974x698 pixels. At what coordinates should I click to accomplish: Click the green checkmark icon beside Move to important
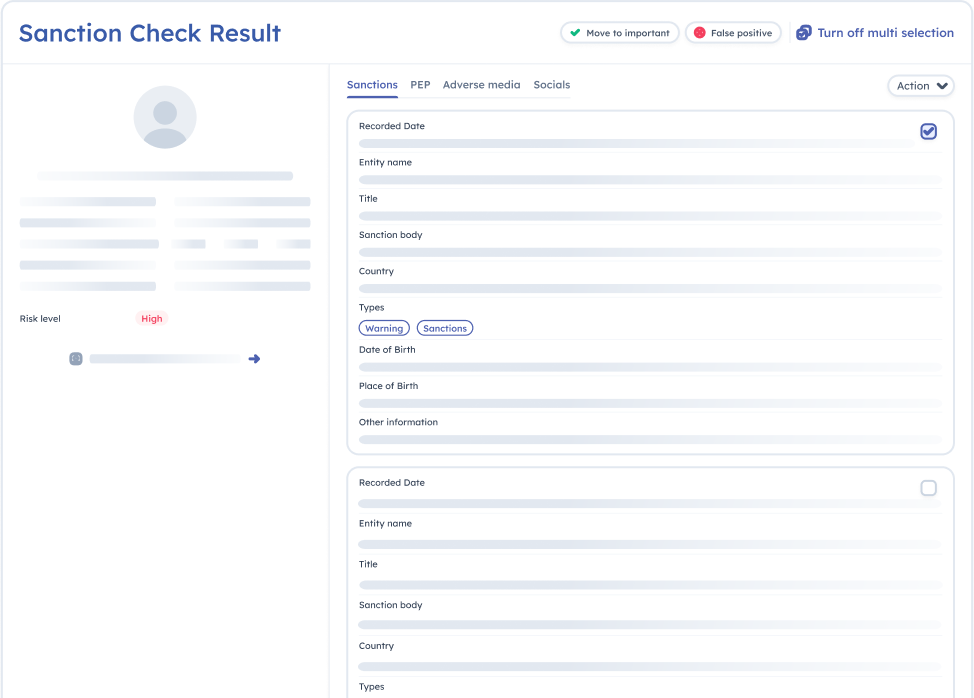click(575, 33)
